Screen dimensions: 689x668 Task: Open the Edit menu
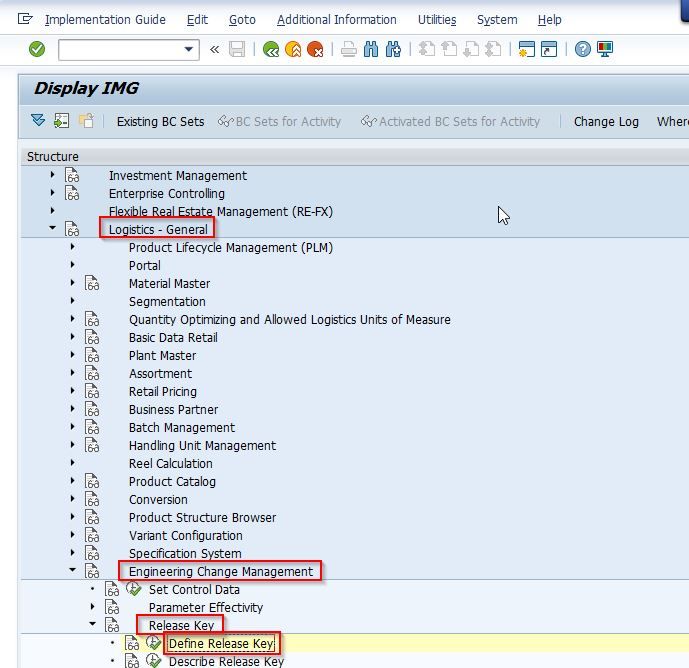[197, 20]
